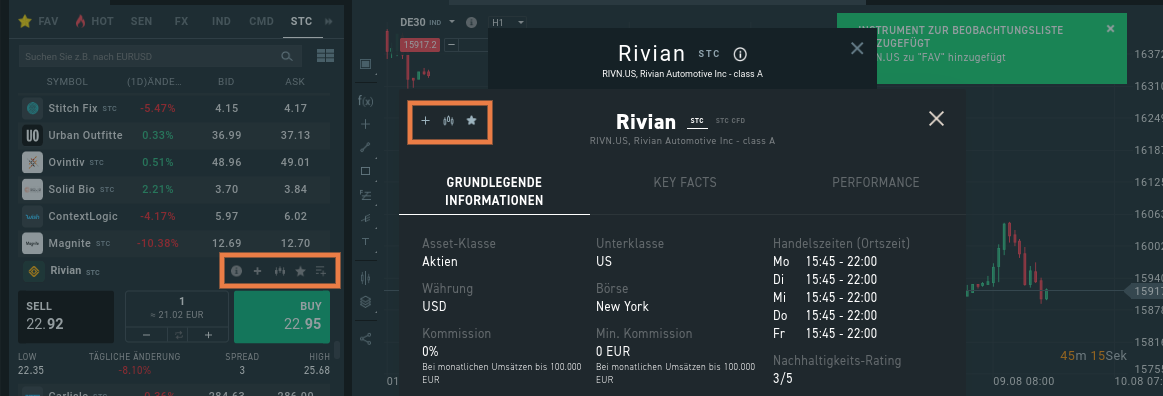Viewport: 1163px width, 396px height.
Task: Close the upper Rivian header popup
Action: [857, 49]
